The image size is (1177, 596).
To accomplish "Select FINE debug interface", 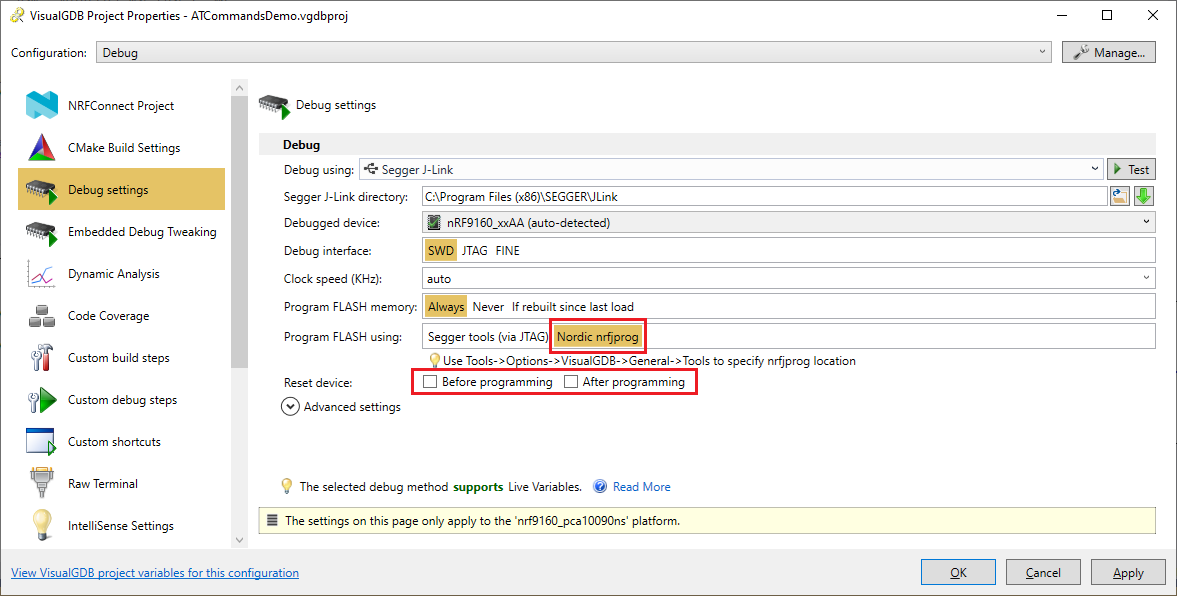I will click(507, 251).
